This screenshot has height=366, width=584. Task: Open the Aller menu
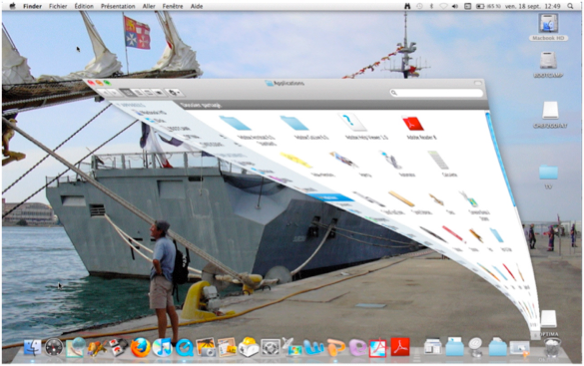[x=149, y=6]
